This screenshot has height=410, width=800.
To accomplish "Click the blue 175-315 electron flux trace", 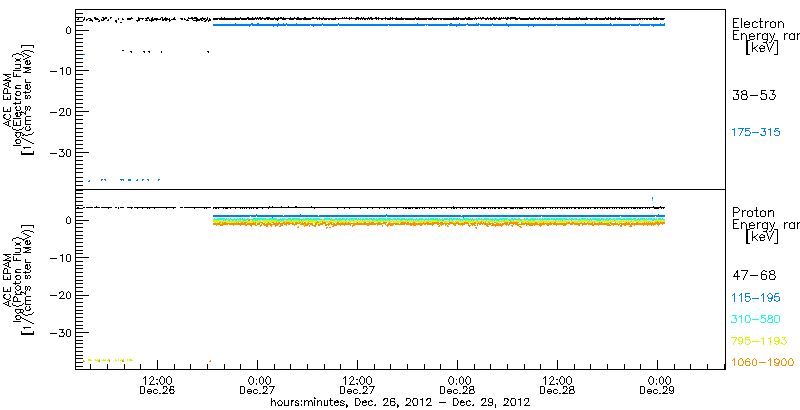I will click(438, 24).
